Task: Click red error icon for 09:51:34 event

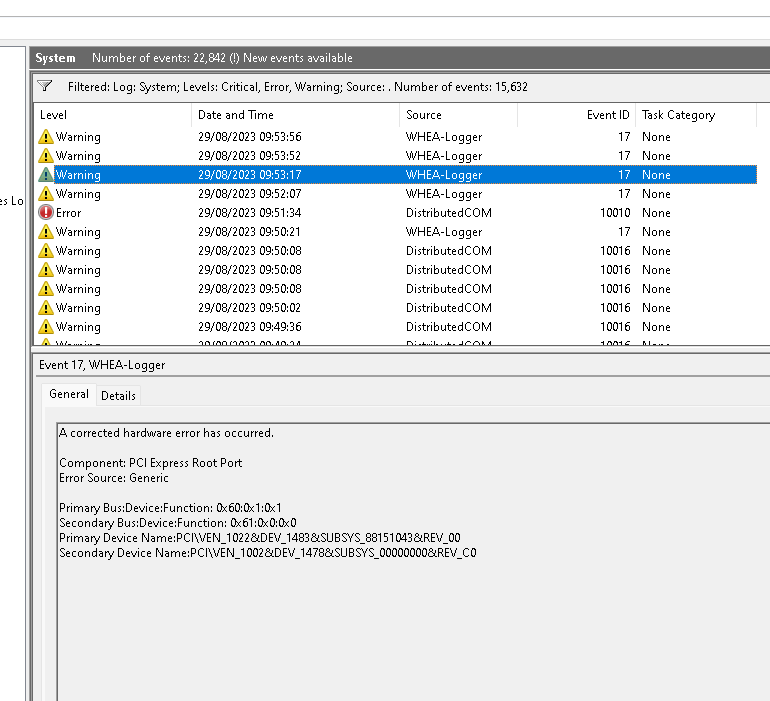Action: 46,213
